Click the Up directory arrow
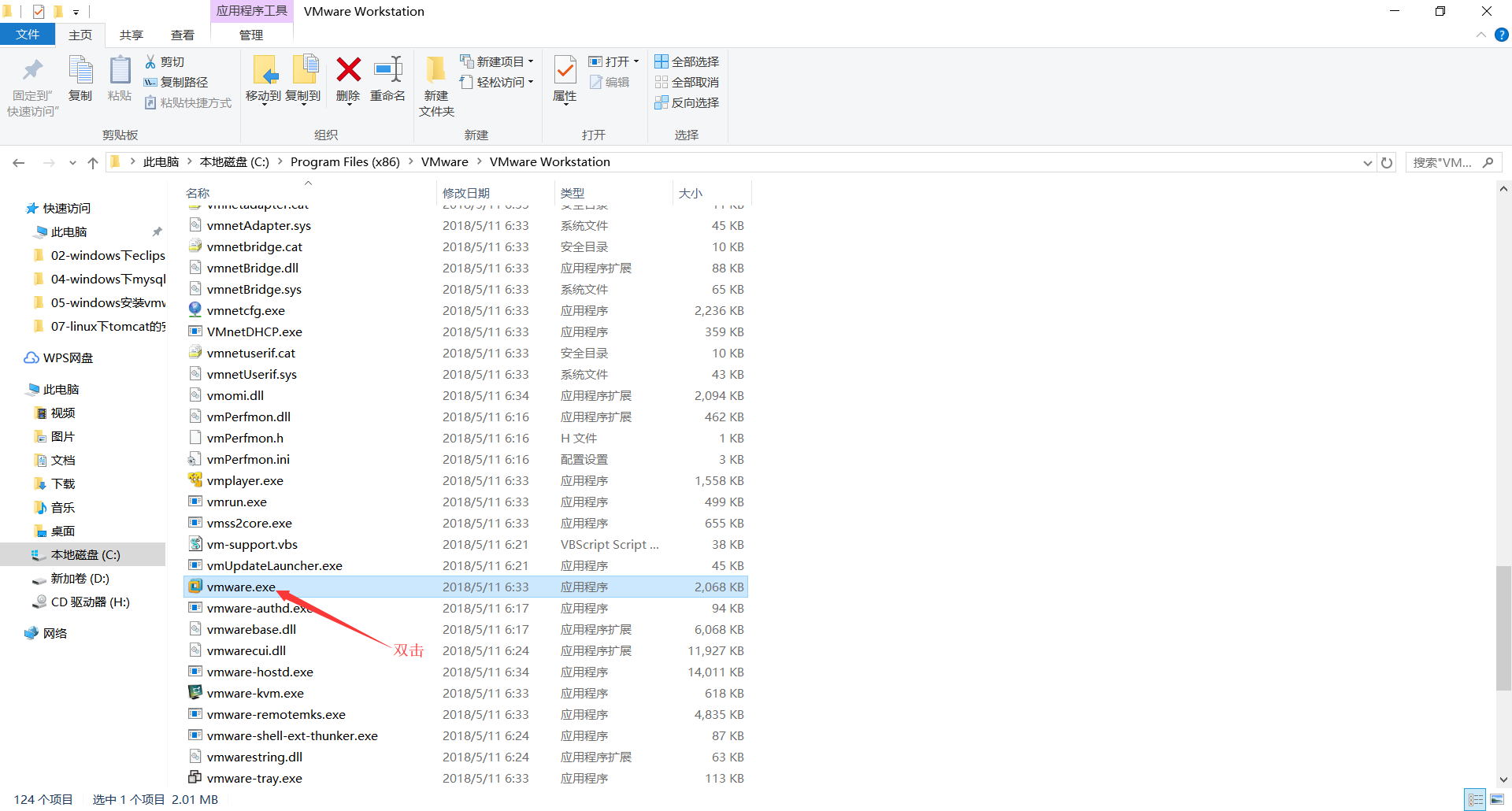This screenshot has height=811, width=1512. pos(93,162)
